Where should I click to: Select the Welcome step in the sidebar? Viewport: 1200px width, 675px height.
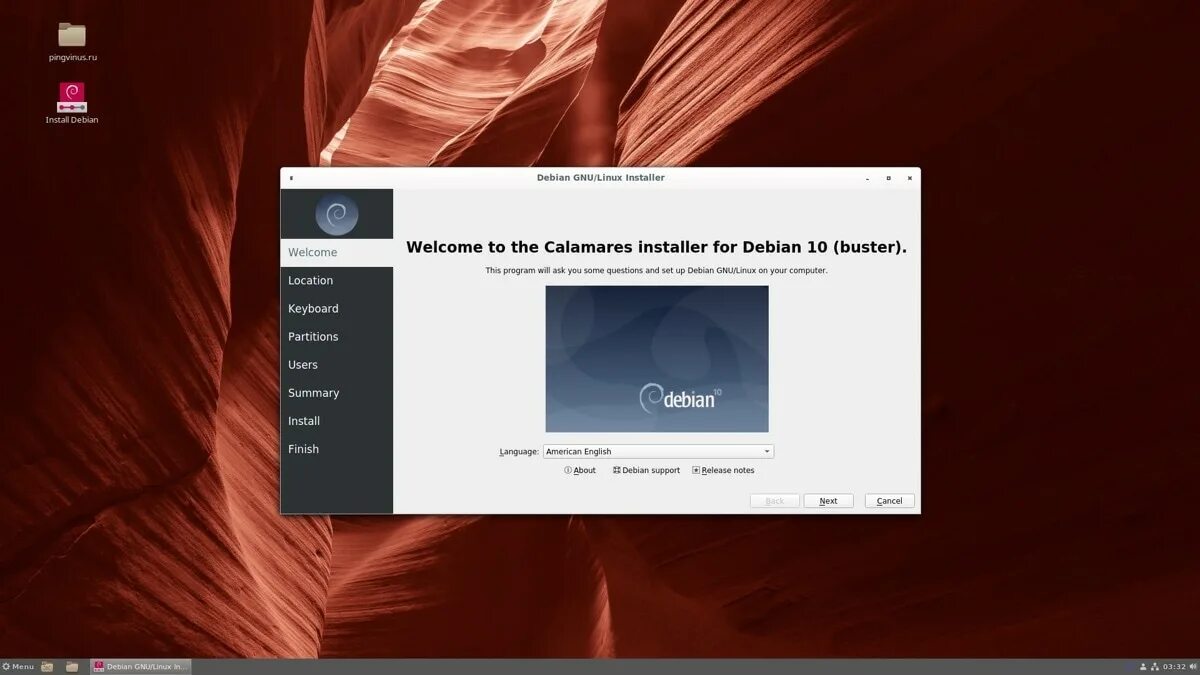pyautogui.click(x=337, y=253)
